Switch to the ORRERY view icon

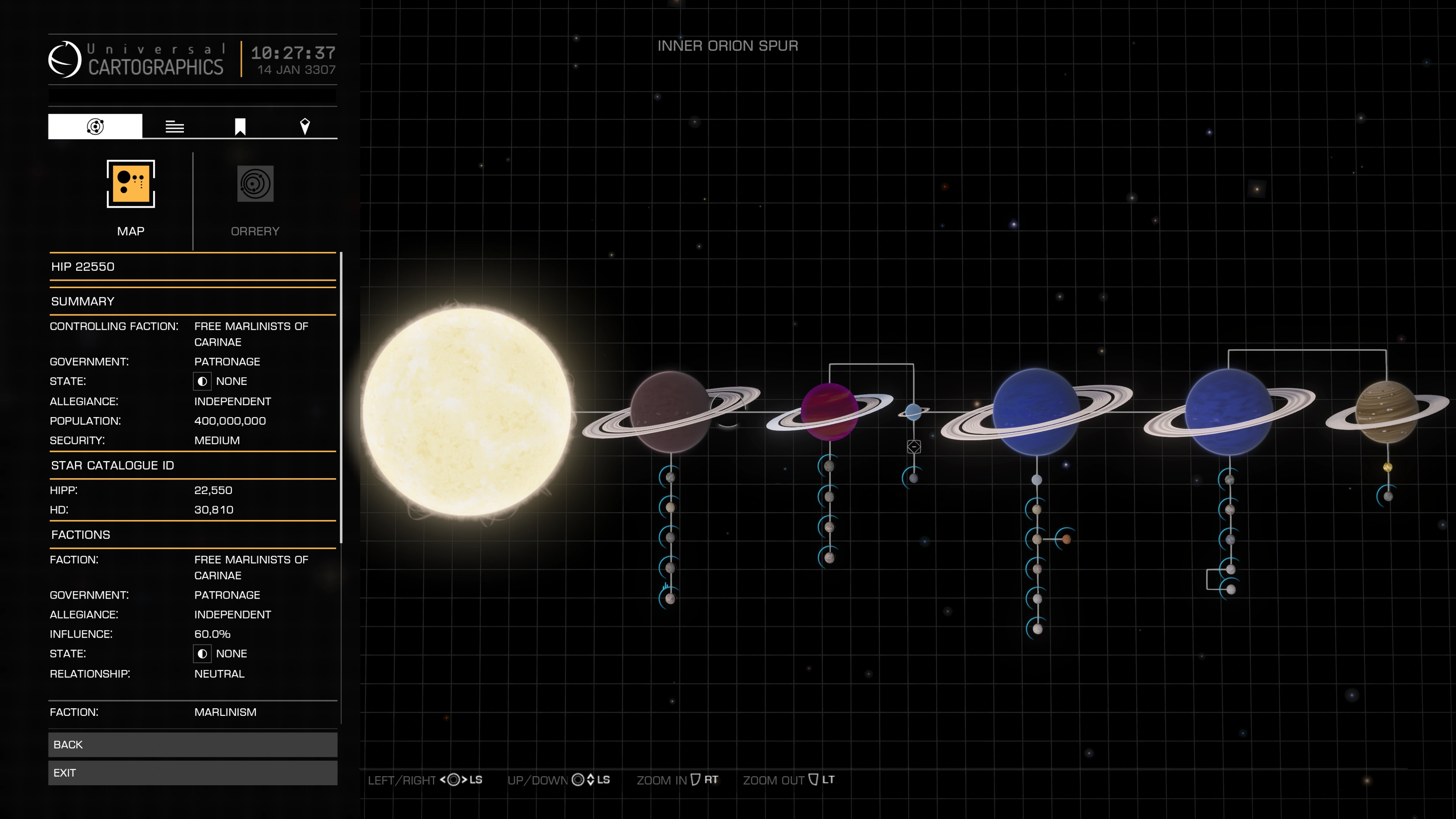coord(255,184)
